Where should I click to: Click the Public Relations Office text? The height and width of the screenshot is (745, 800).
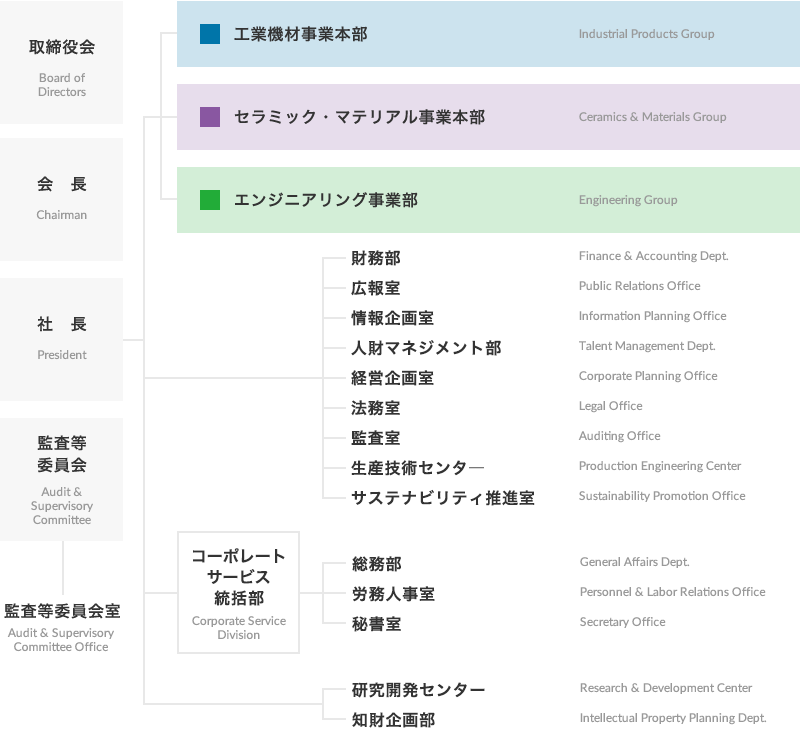click(640, 286)
